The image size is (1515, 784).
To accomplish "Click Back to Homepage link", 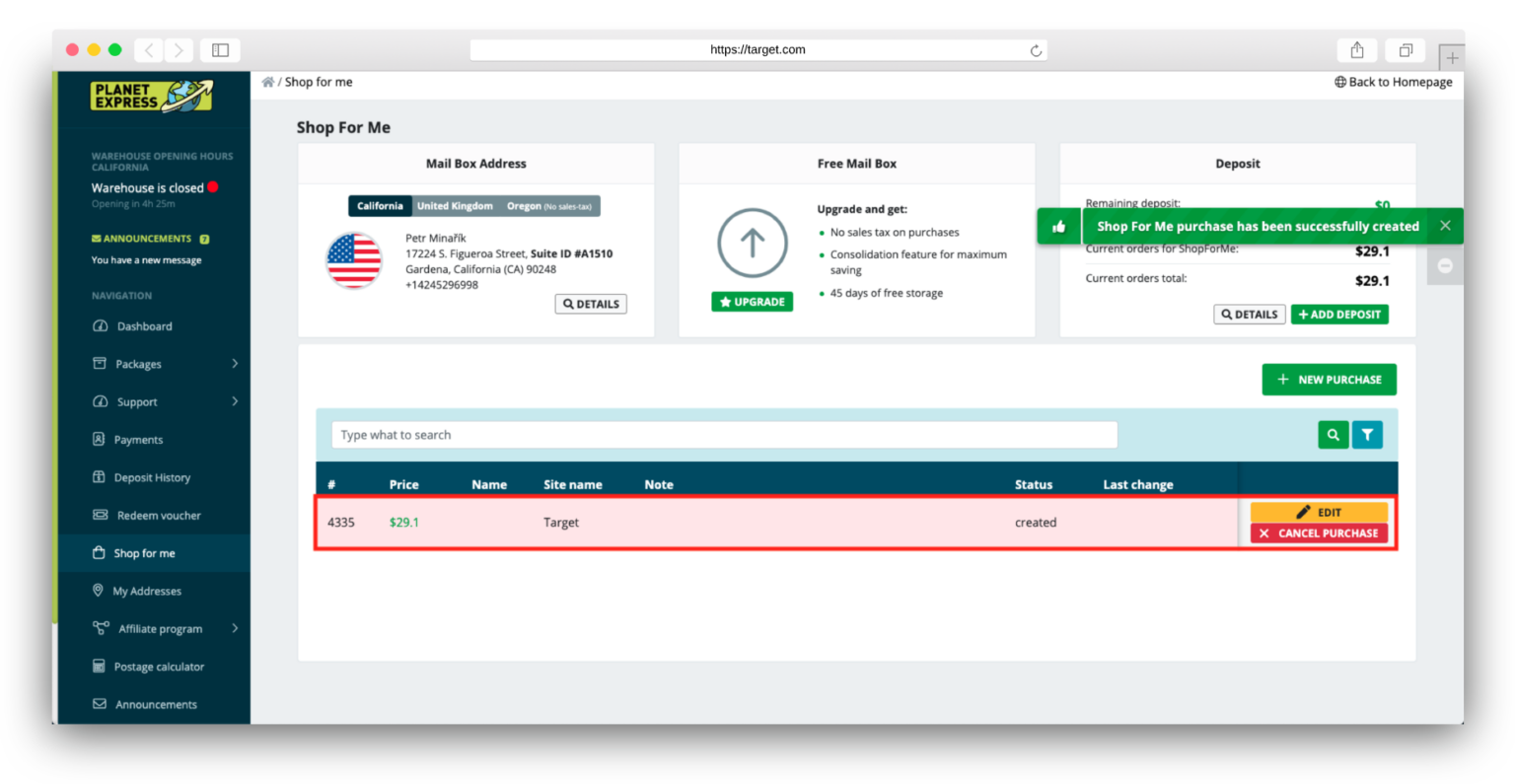I will click(x=1393, y=82).
